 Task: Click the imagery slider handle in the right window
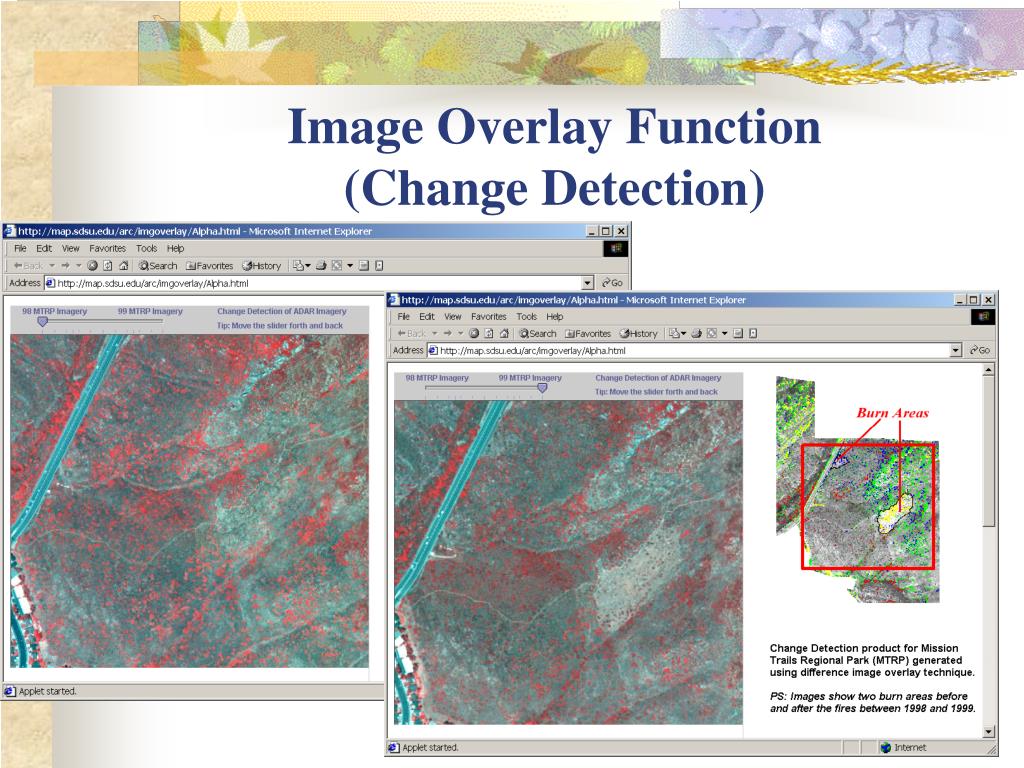point(541,388)
